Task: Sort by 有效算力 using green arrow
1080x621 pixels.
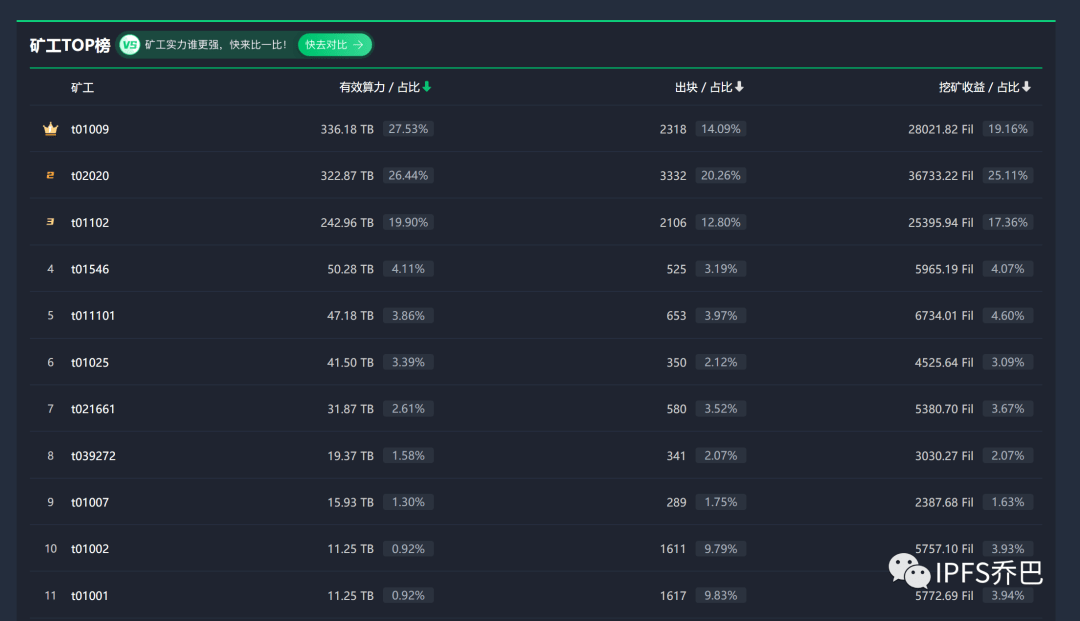Action: (x=427, y=87)
